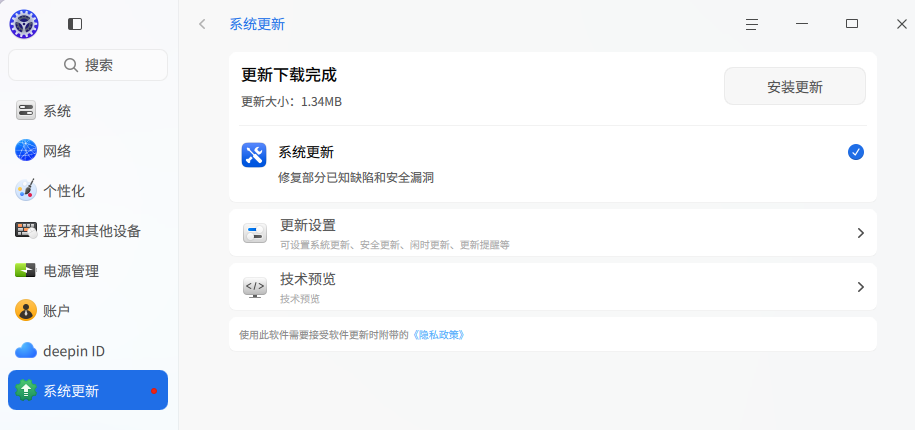Viewport: 915px width, 430px height.
Task: Click the 技术预览 code monitor icon
Action: click(x=255, y=287)
